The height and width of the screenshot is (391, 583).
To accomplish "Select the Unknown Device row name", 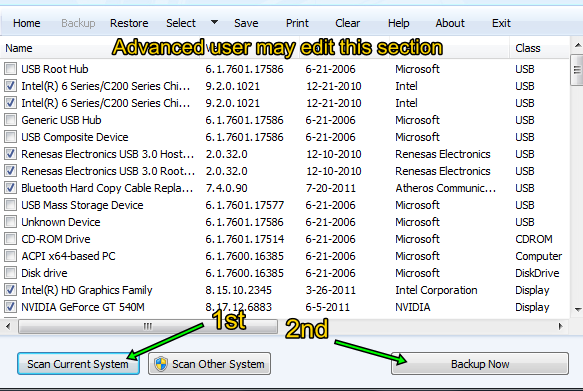I will point(61,222).
